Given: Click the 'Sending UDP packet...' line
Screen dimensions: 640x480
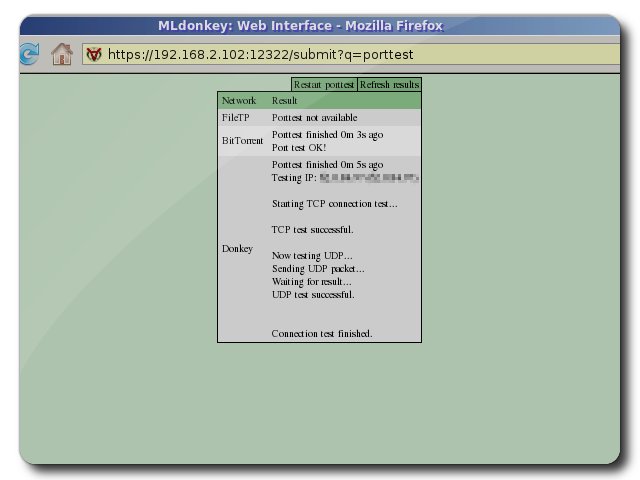Looking at the screenshot, I should click(318, 269).
